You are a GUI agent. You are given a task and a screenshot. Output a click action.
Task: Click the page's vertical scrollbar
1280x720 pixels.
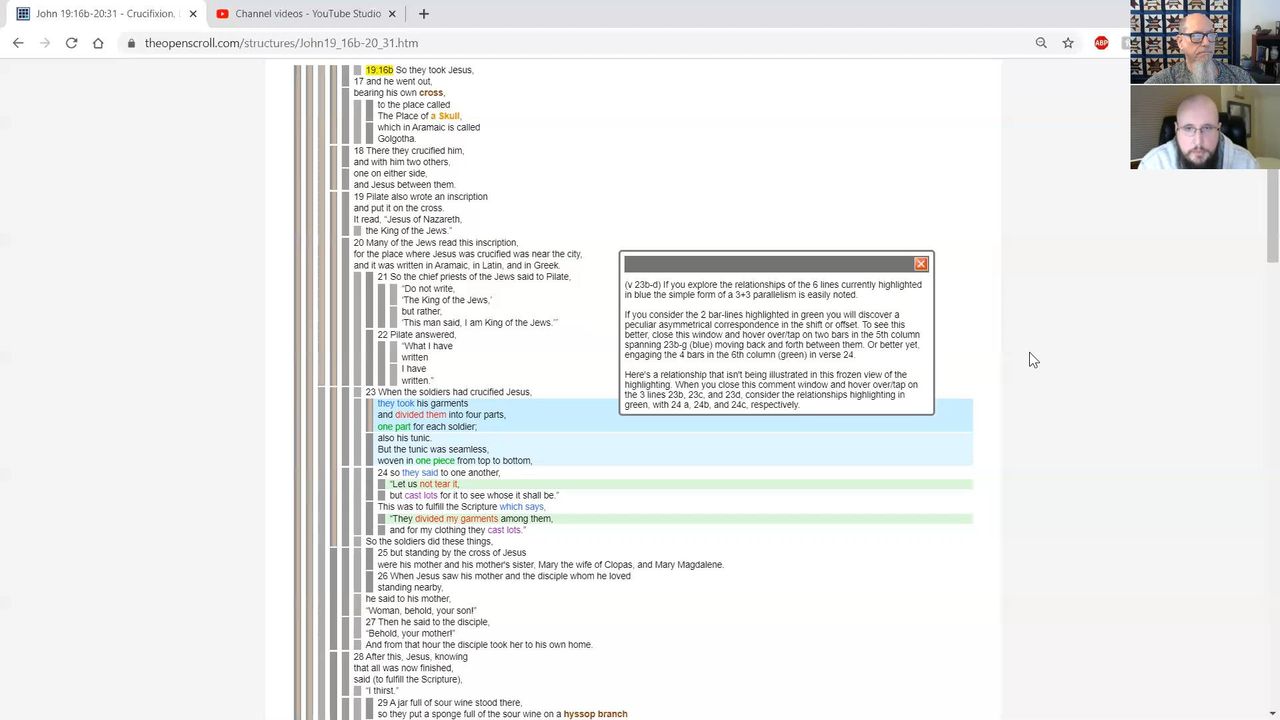point(1272,200)
